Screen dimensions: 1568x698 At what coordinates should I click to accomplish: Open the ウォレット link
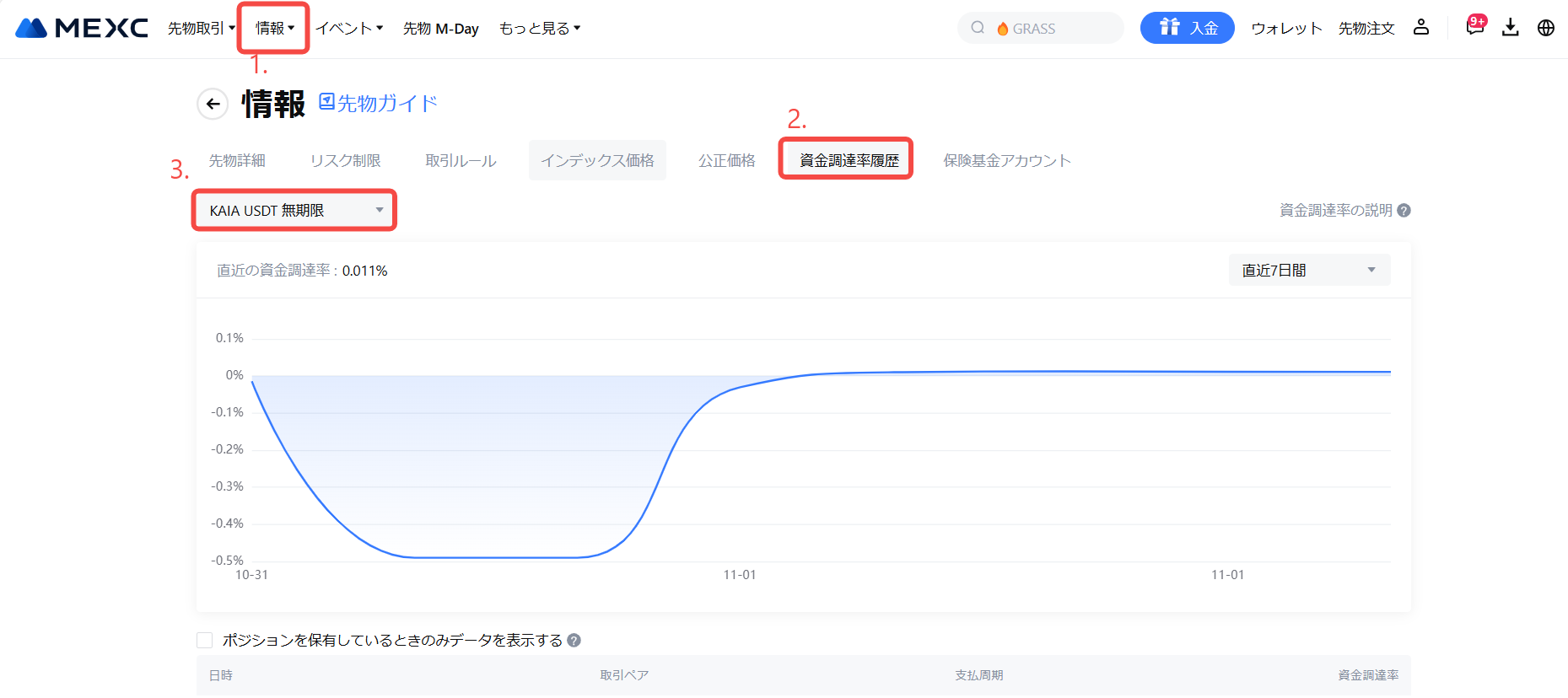point(1286,29)
